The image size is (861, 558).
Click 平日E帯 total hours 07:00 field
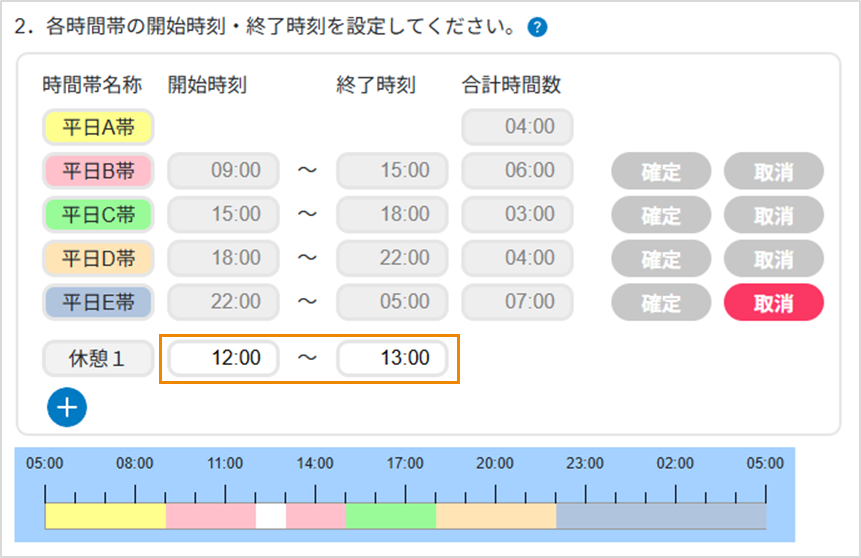click(x=517, y=302)
